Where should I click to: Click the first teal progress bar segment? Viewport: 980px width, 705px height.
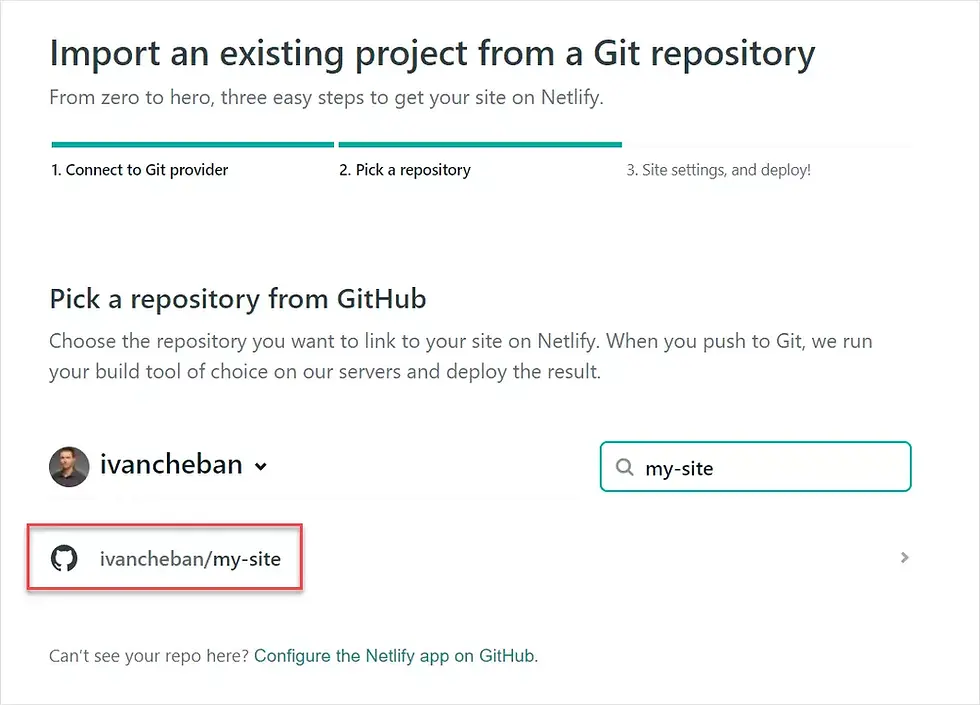192,144
